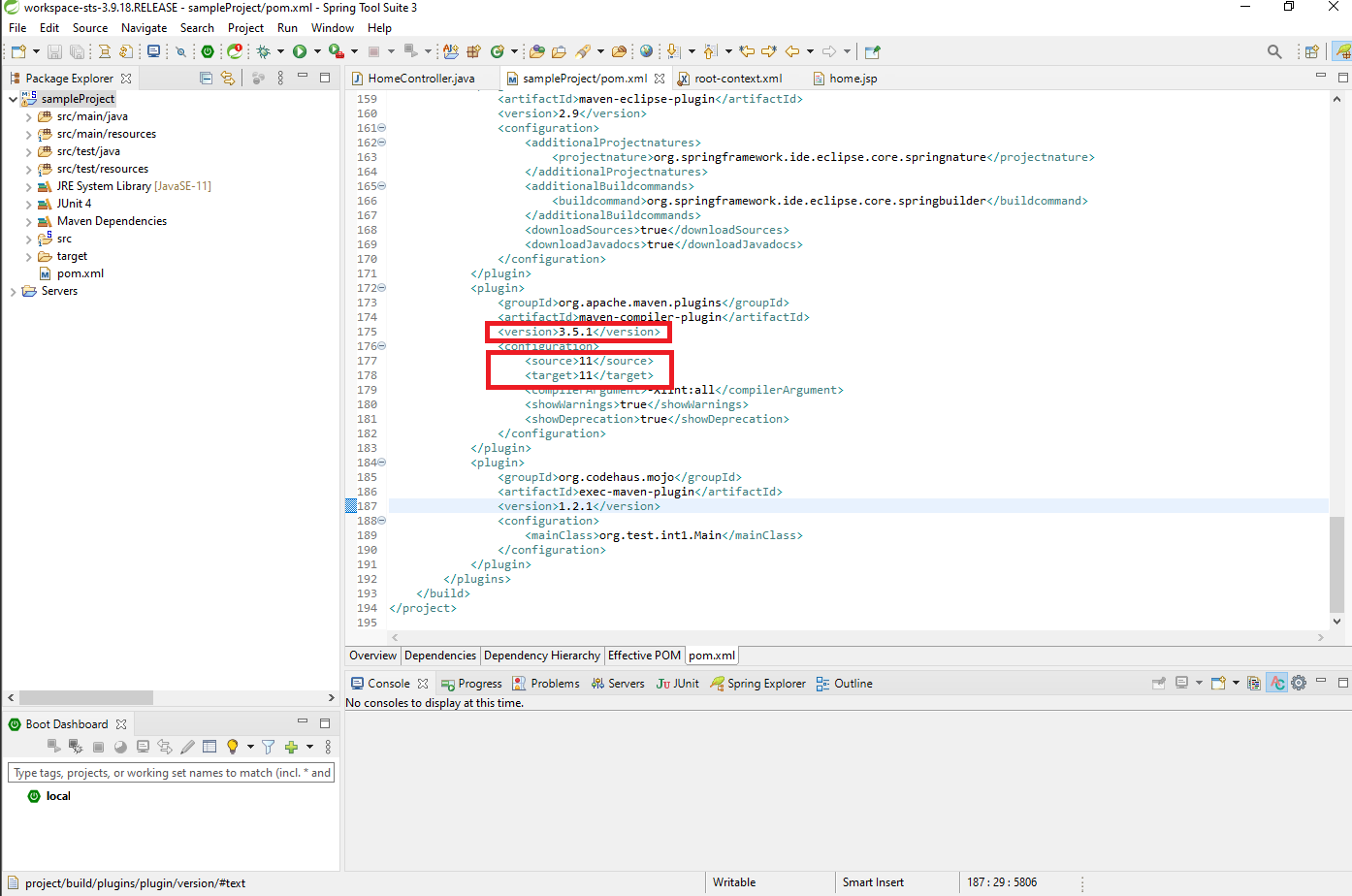Viewport: 1352px width, 896px height.
Task: Show the Problems view tab
Action: point(546,684)
